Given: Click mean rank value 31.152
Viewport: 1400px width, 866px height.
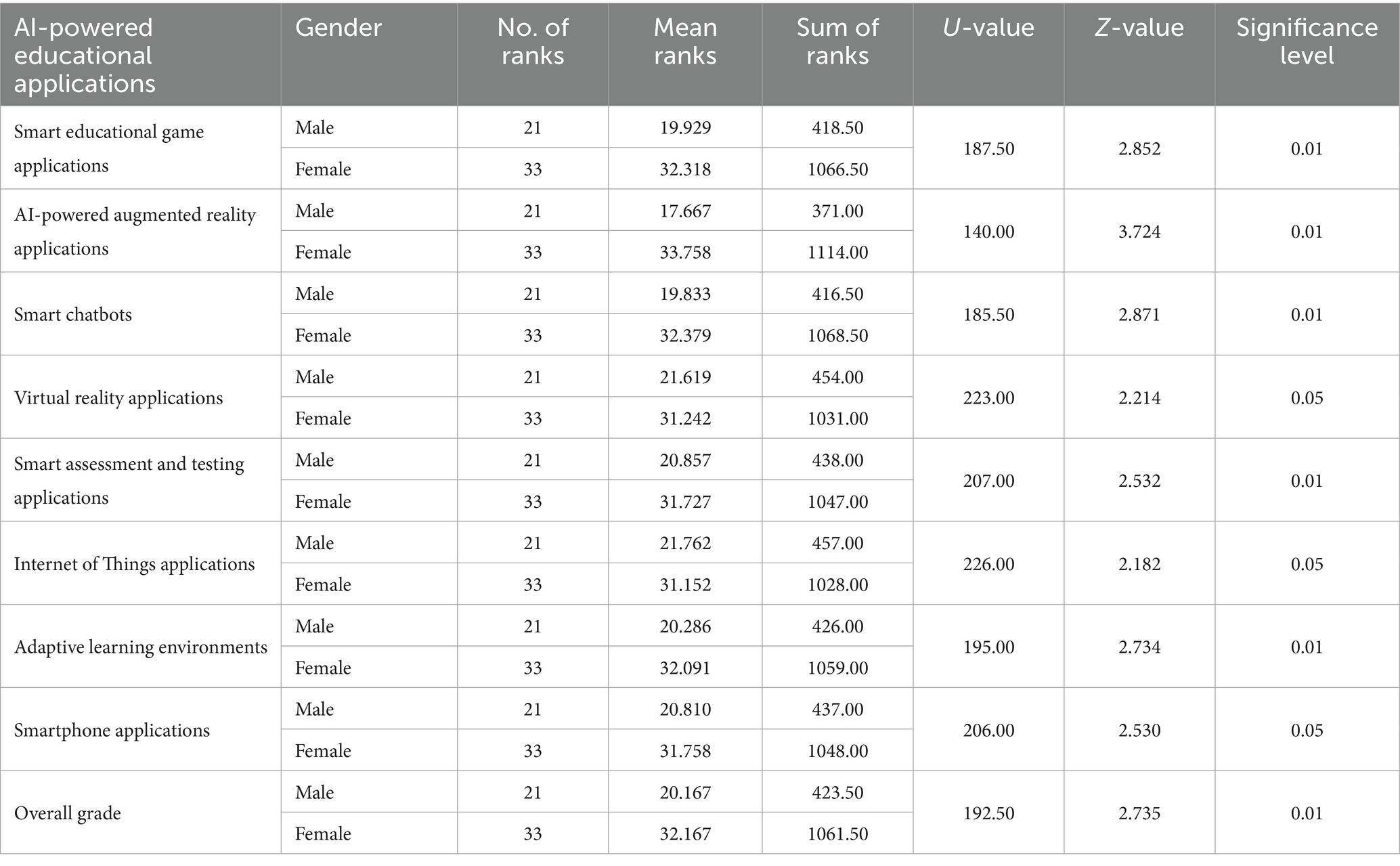Looking at the screenshot, I should pyautogui.click(x=685, y=584).
